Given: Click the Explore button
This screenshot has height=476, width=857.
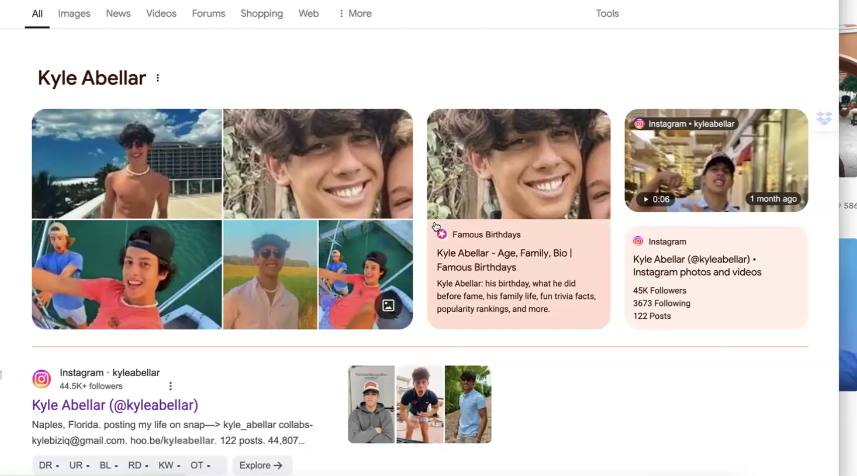Looking at the screenshot, I should [261, 466].
